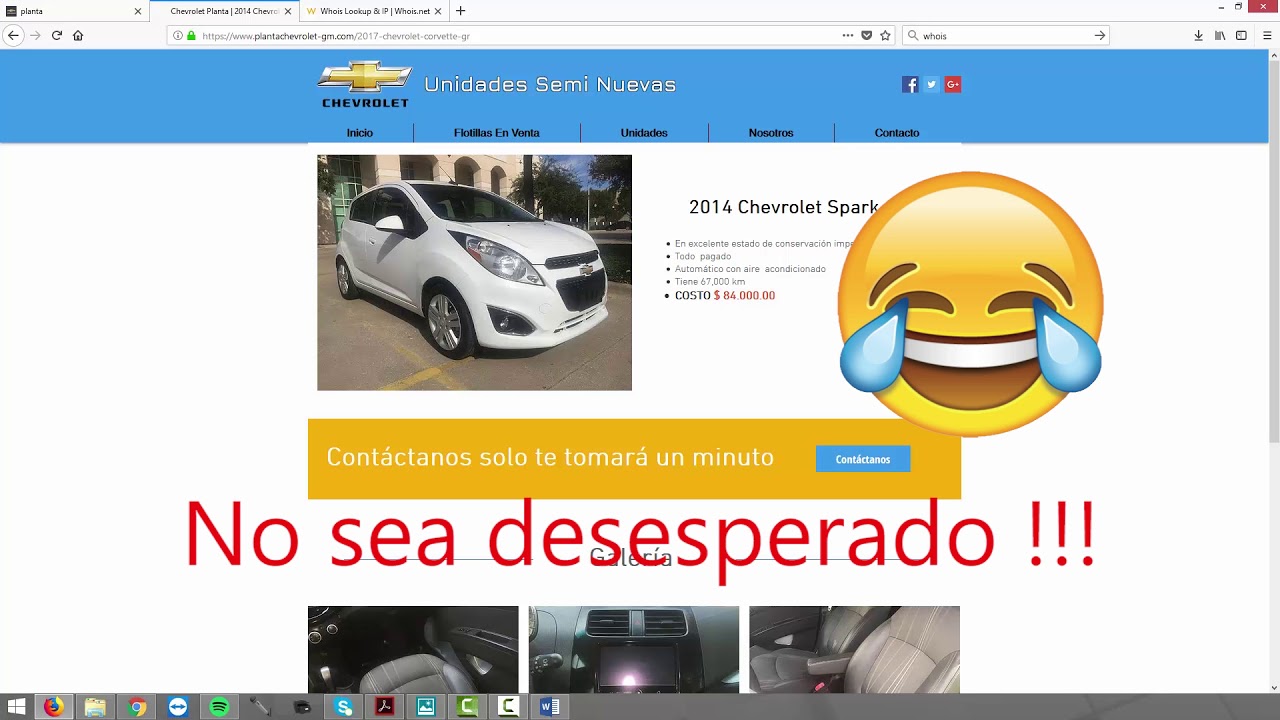Open the Firefox hamburger menu
The image size is (1280, 720).
pos(1267,35)
